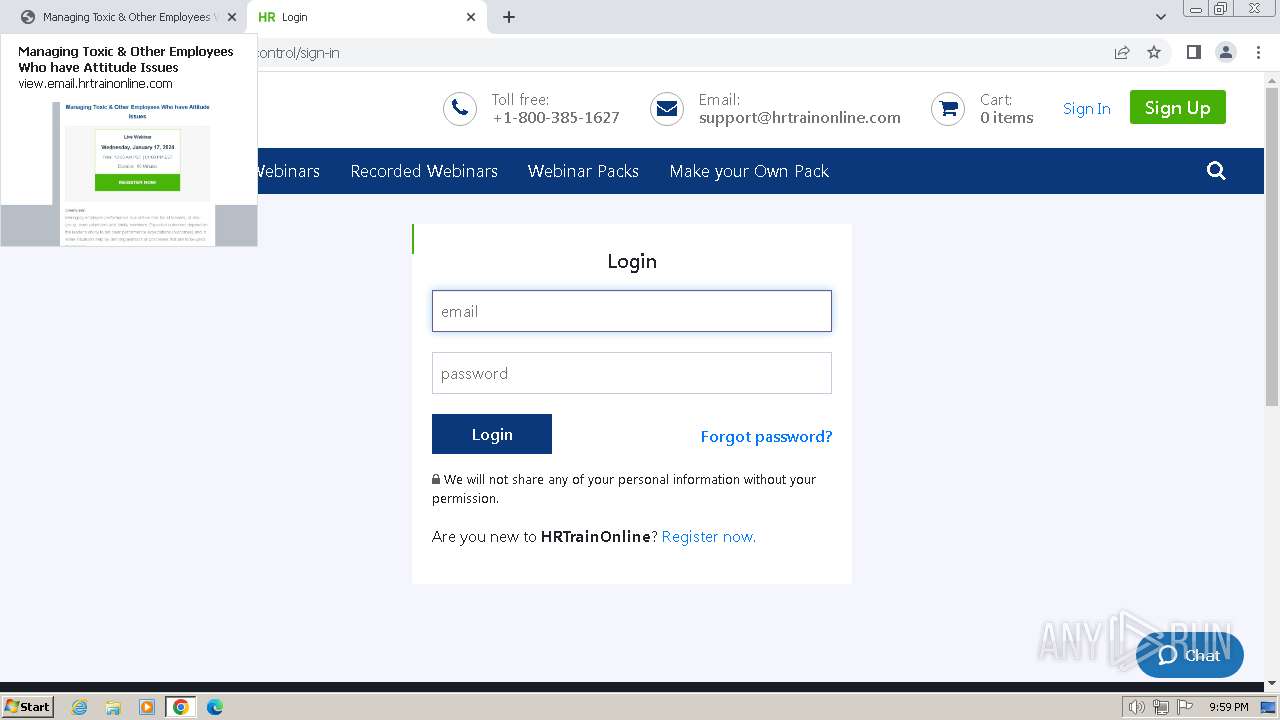Click the +1-800-385-1627 phone number
The height and width of the screenshot is (720, 1280).
tap(556, 117)
